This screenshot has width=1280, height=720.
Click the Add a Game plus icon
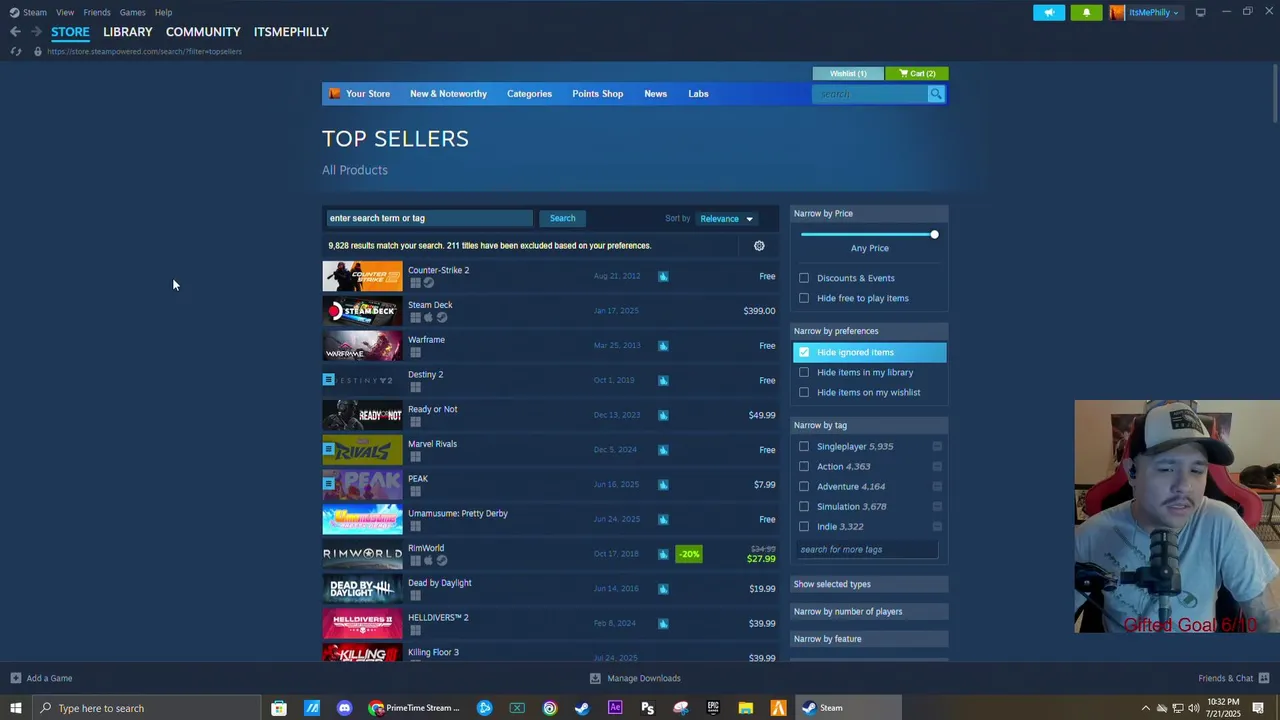pyautogui.click(x=15, y=678)
